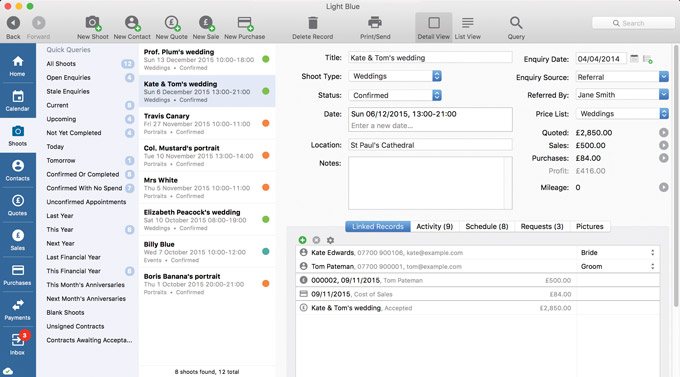The image size is (680, 377).
Task: Click the Print/Send printer icon
Action: pos(375,23)
